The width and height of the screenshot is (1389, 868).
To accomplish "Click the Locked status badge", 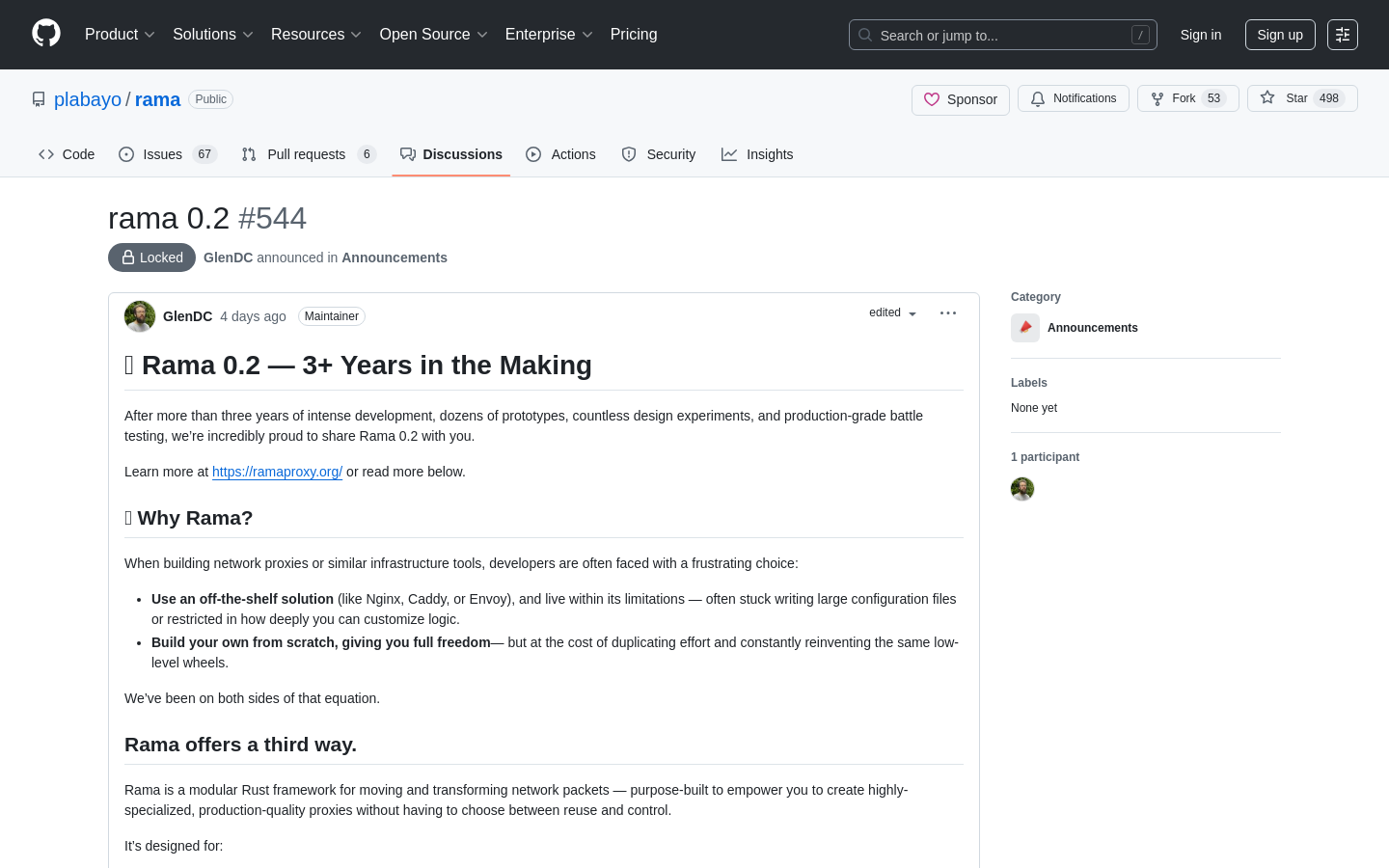I will [x=151, y=258].
